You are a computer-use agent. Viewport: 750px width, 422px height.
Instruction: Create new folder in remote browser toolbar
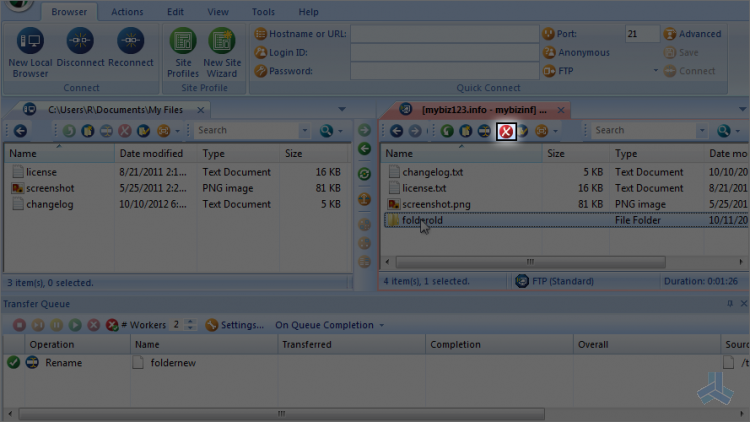(x=466, y=131)
